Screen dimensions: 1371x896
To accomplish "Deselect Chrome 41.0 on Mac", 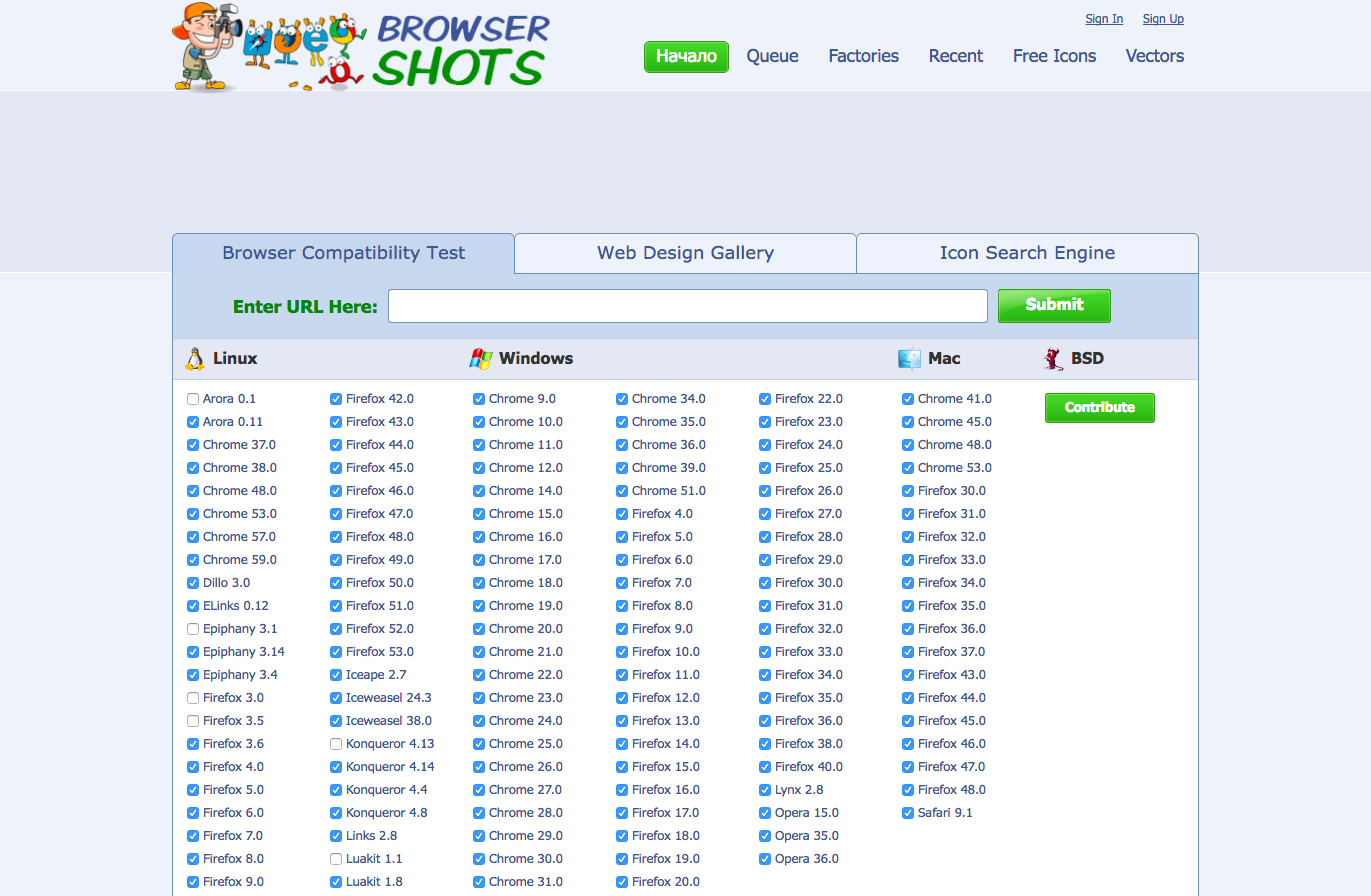I will pos(908,399).
